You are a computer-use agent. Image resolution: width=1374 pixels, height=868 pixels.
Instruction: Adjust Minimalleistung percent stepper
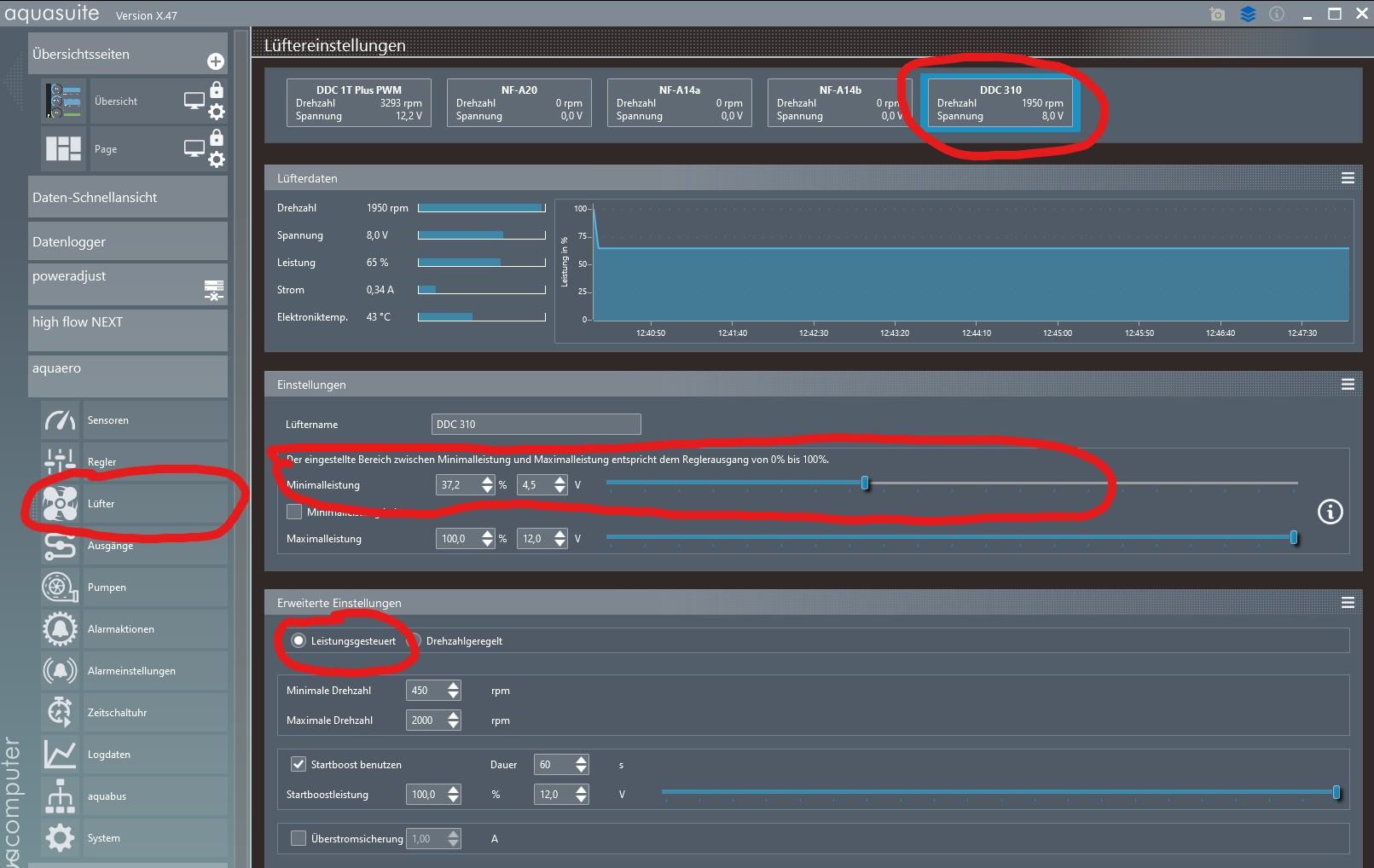point(487,485)
